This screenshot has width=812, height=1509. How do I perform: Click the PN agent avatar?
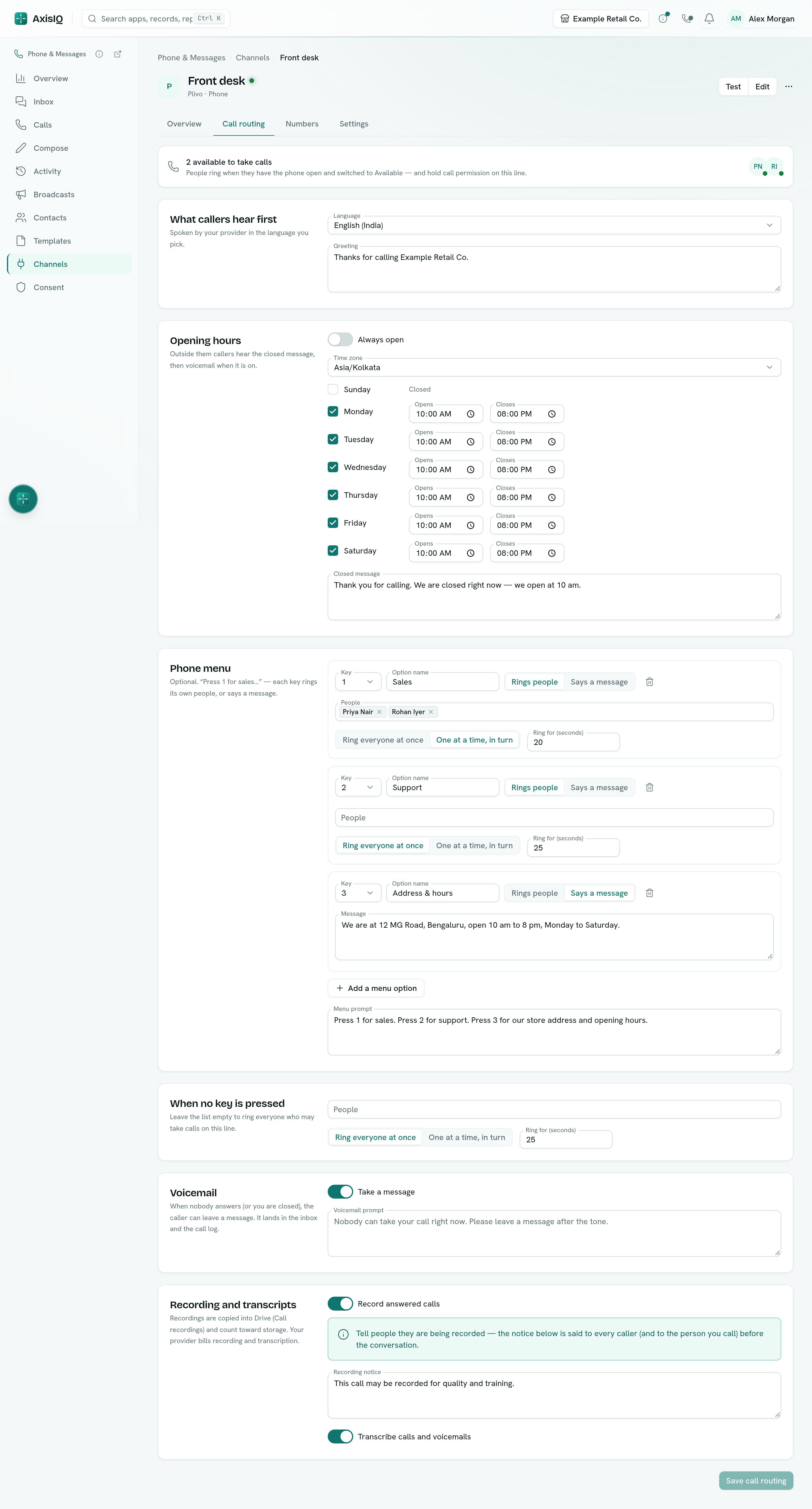(757, 167)
